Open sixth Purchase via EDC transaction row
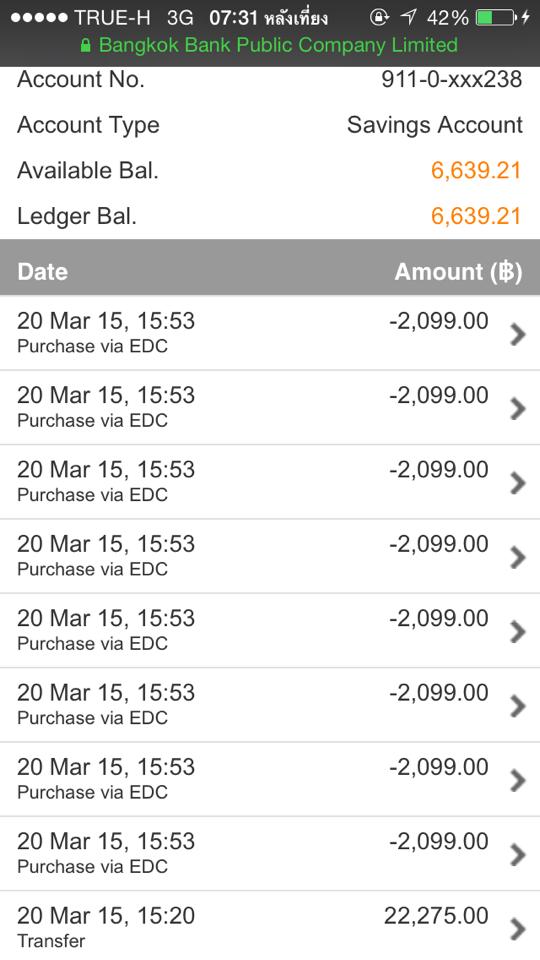Viewport: 540px width, 960px height. coord(270,705)
